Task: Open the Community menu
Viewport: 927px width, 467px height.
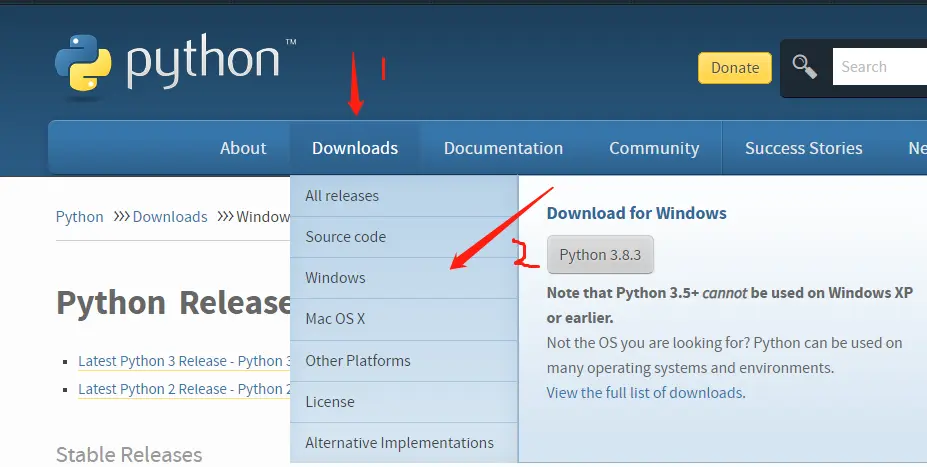Action: 654,148
